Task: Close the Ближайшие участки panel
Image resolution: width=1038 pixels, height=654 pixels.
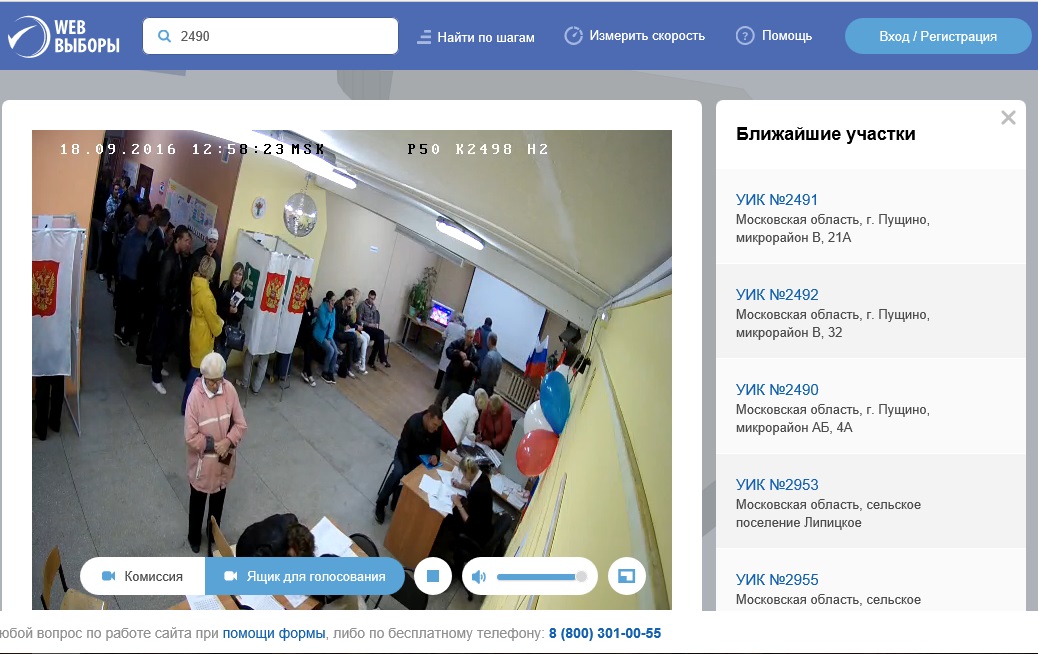Action: click(1008, 118)
